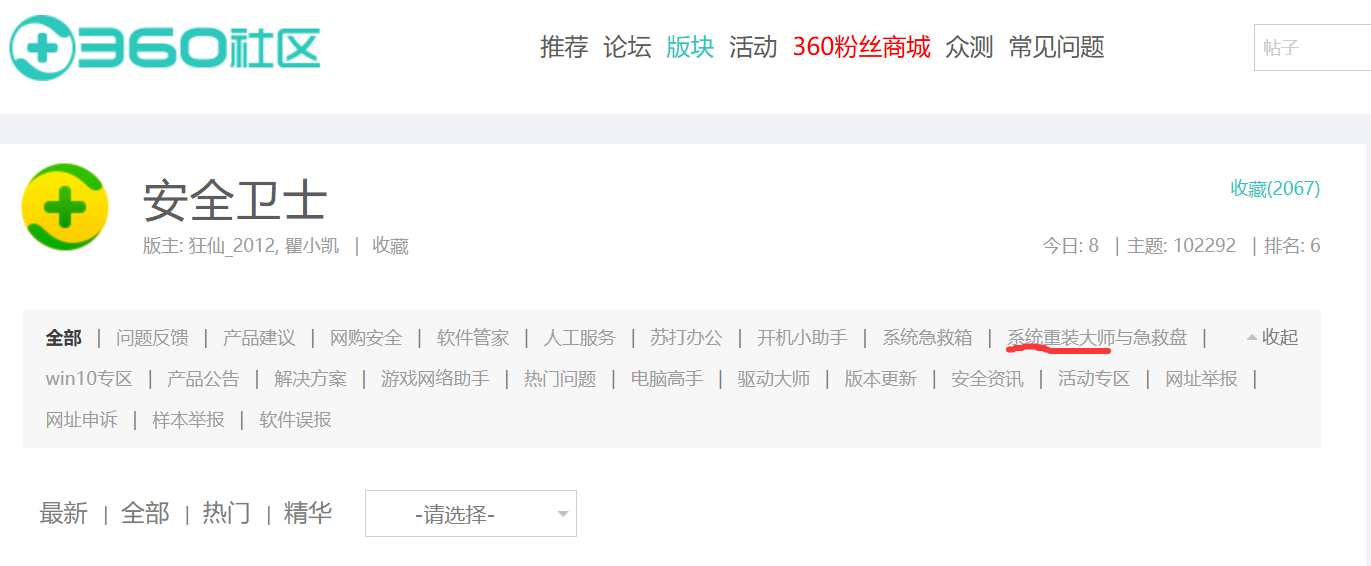Select the win10专区 category
The height and width of the screenshot is (566, 1371).
[89, 379]
